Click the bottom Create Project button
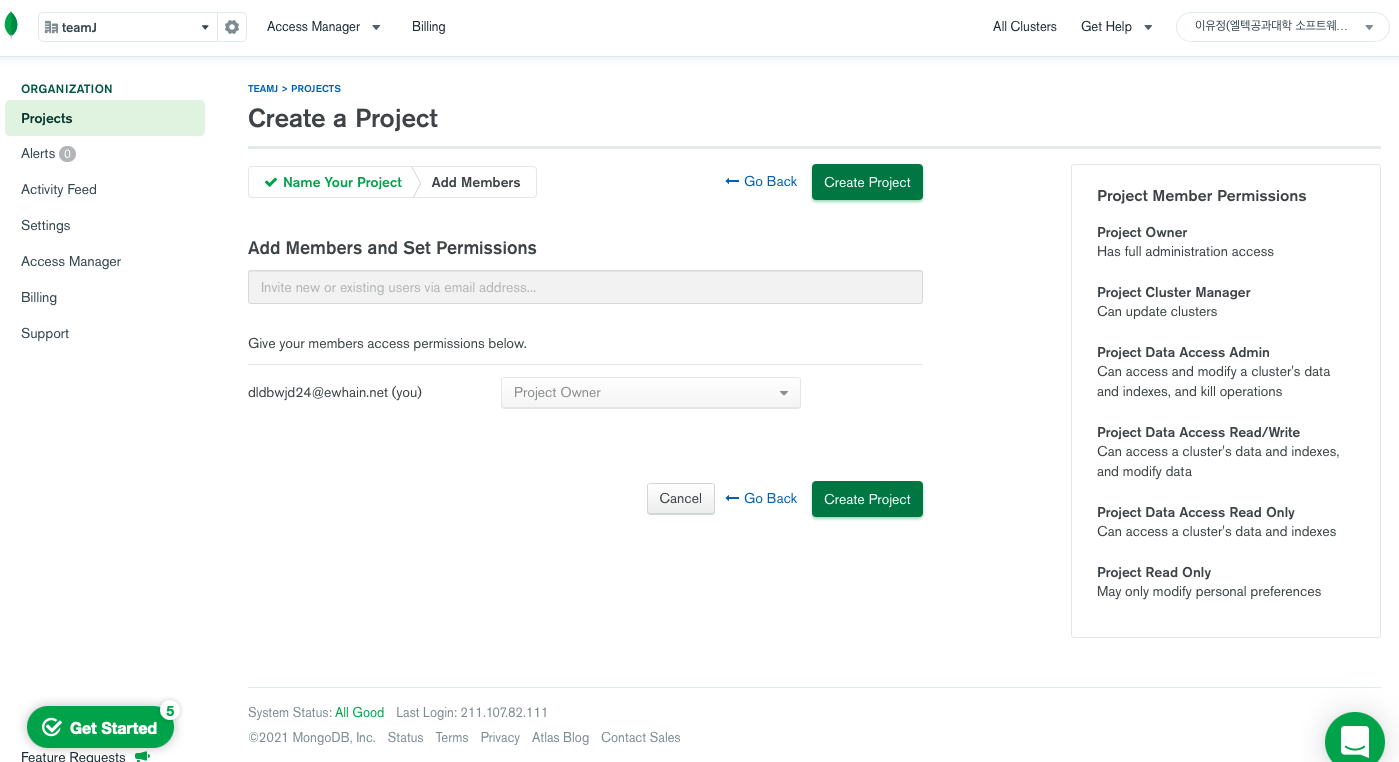1399x762 pixels. (x=867, y=499)
